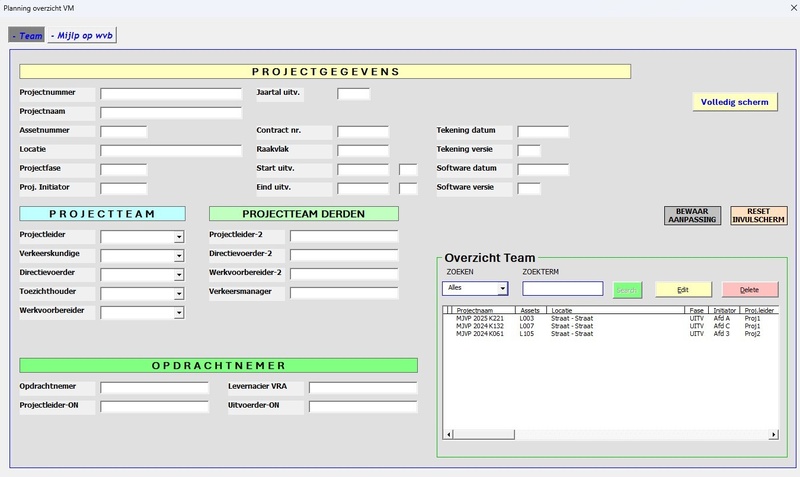
Task: Select row MJVP 2025 K221
Action: click(611, 318)
